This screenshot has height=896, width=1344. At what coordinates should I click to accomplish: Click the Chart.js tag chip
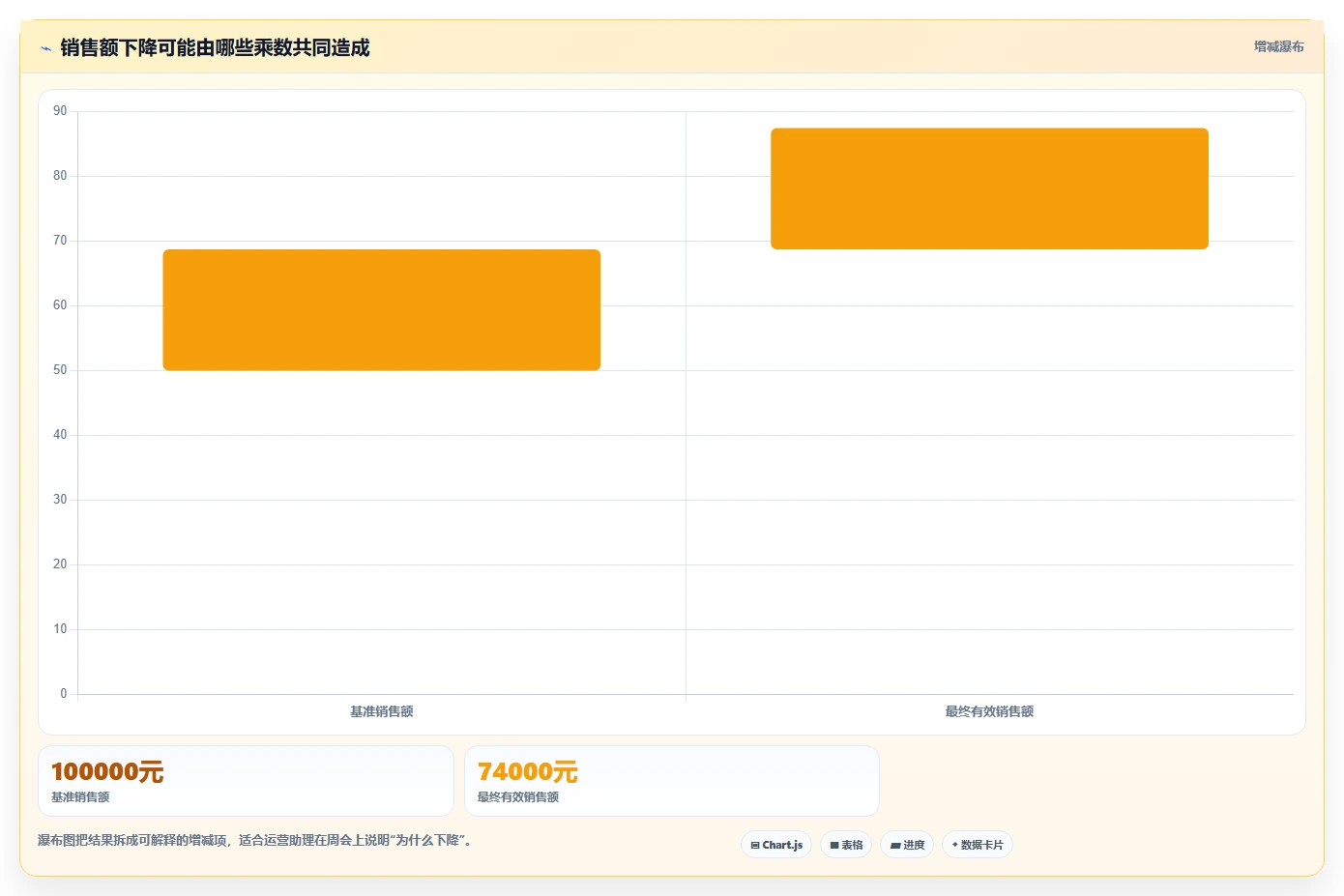point(776,845)
